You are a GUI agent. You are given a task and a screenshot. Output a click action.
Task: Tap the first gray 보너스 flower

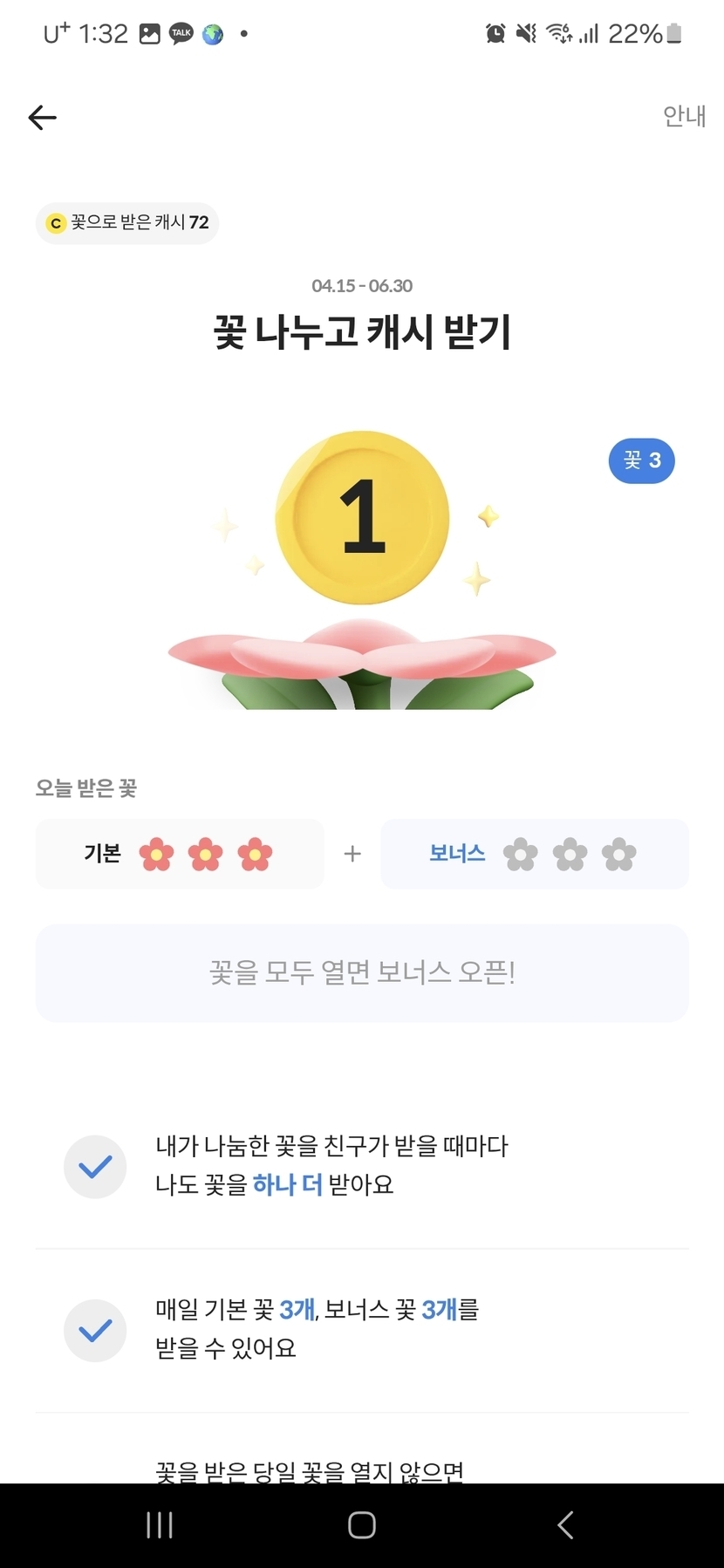[x=521, y=855]
